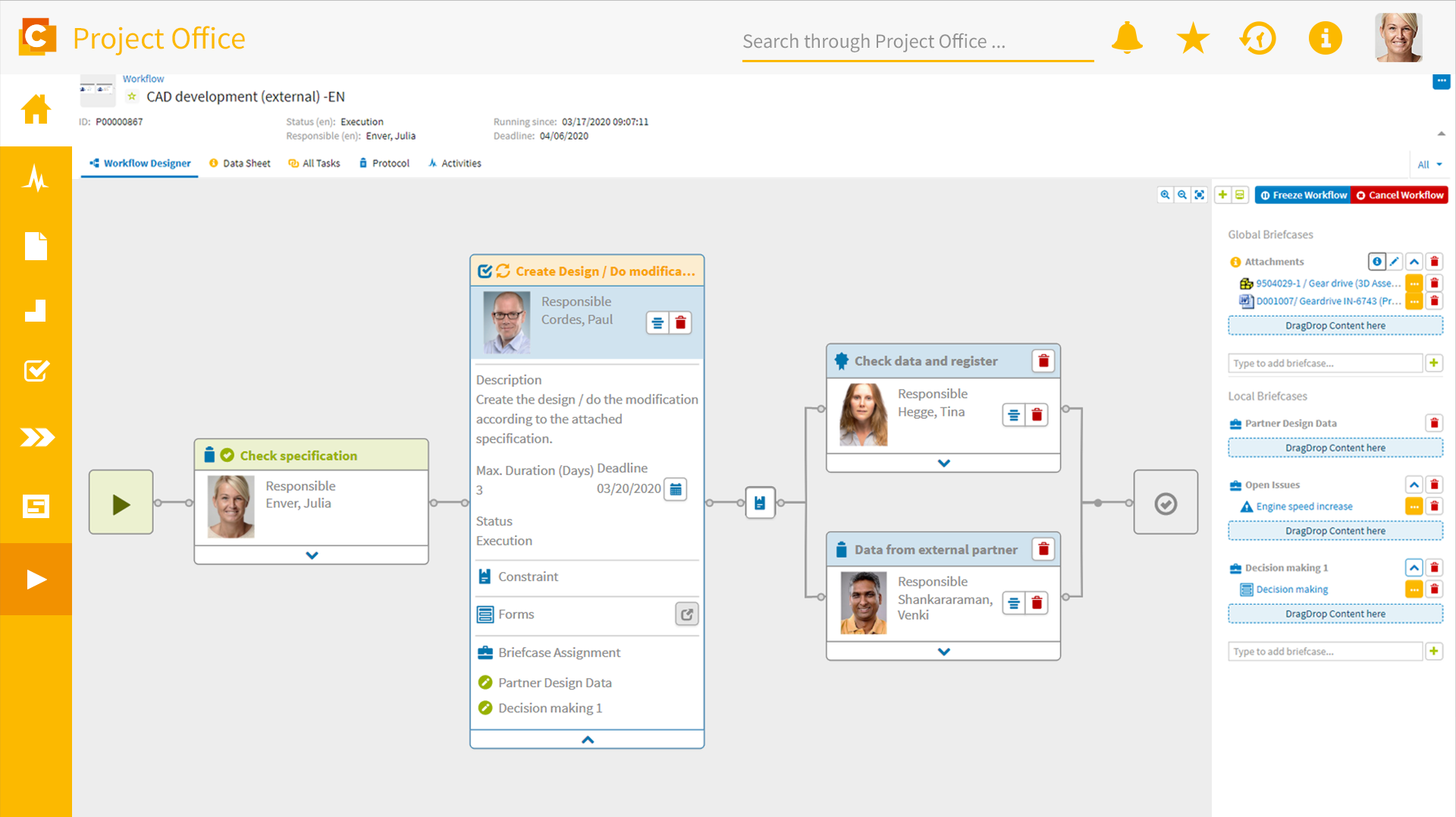Collapse the Open Issues briefcase
1456x817 pixels.
point(1414,484)
